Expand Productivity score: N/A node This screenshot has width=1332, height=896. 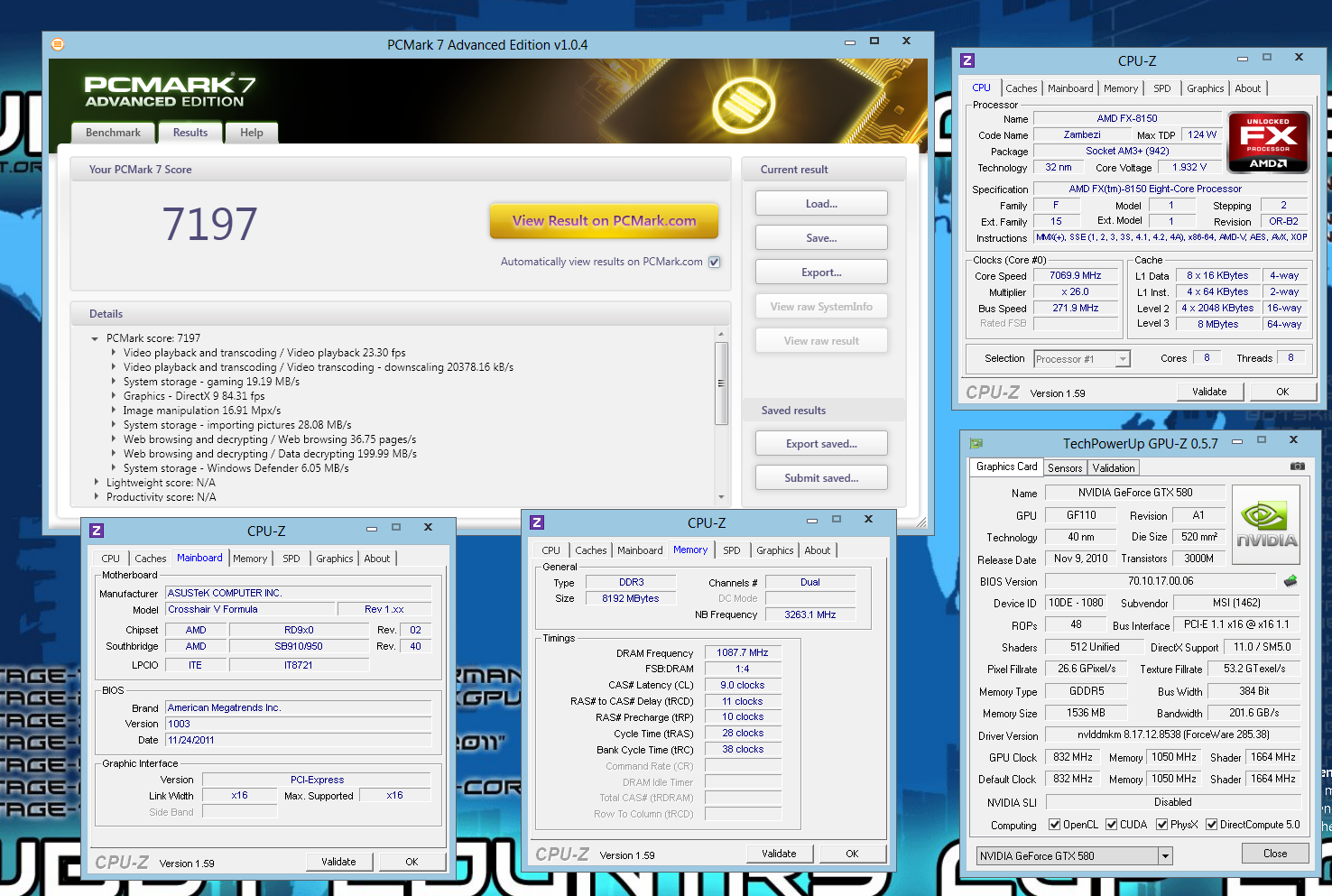97,497
